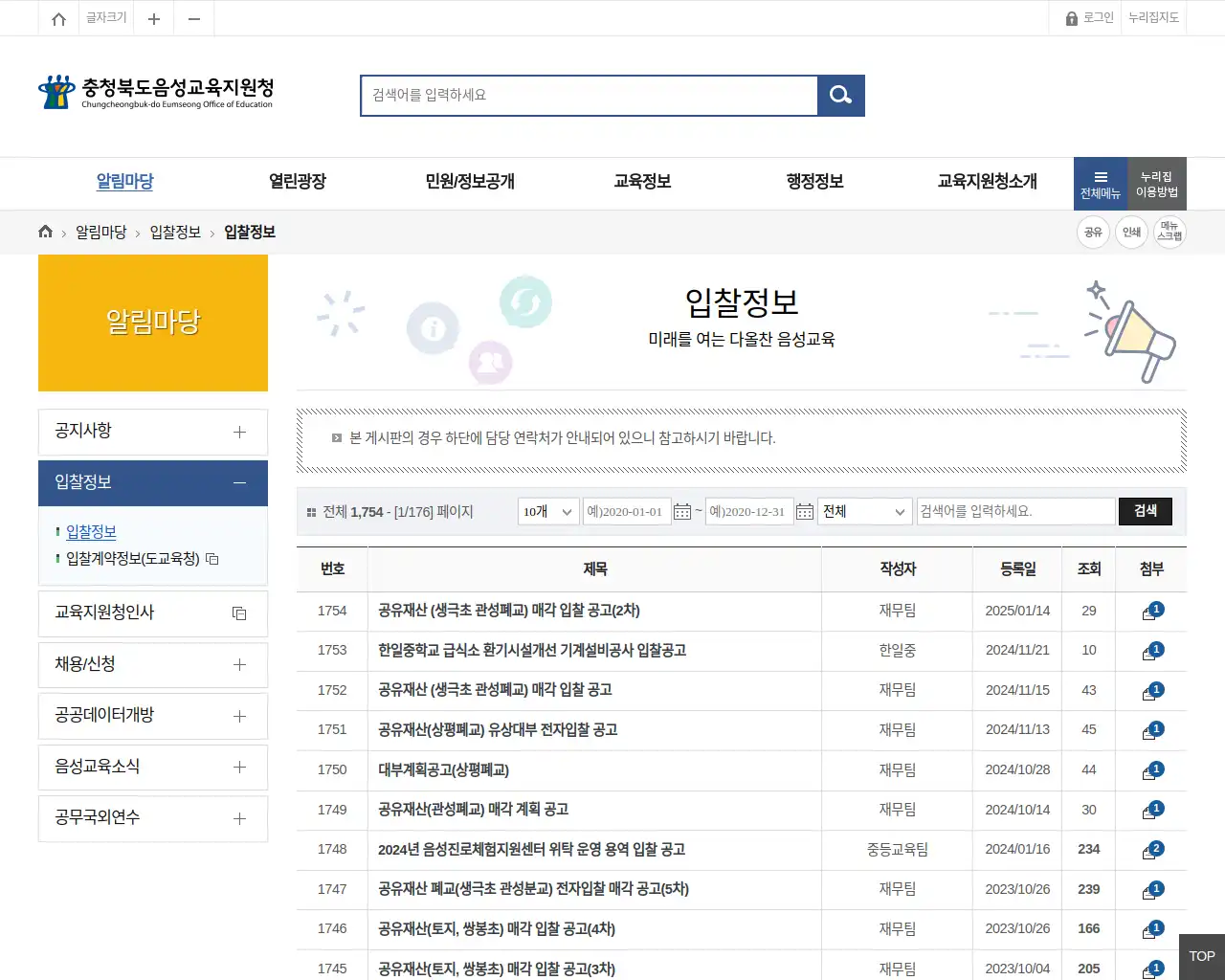The height and width of the screenshot is (980, 1225).
Task: Focus the main site search field
Action: tap(590, 96)
